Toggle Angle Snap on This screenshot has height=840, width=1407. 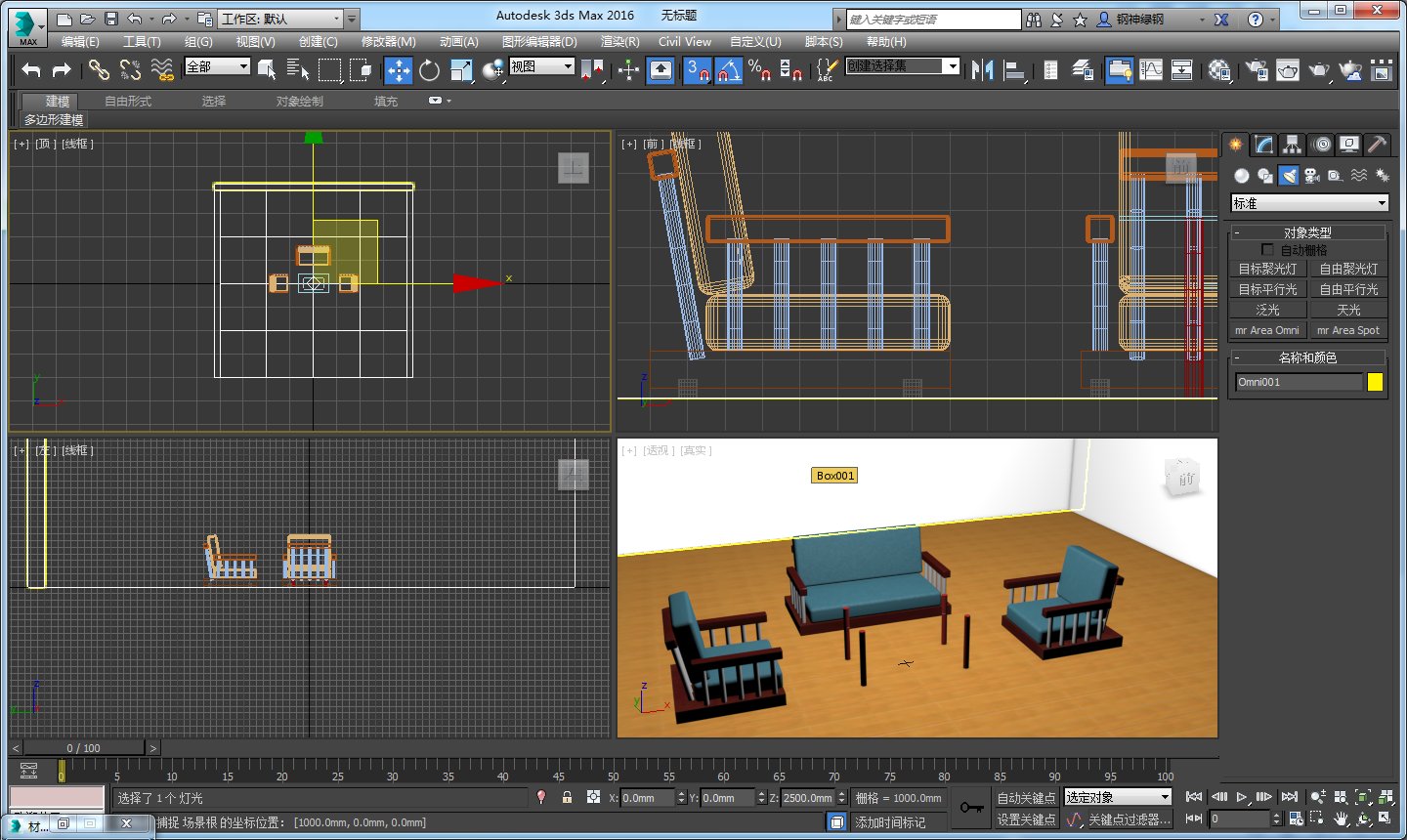coord(728,70)
